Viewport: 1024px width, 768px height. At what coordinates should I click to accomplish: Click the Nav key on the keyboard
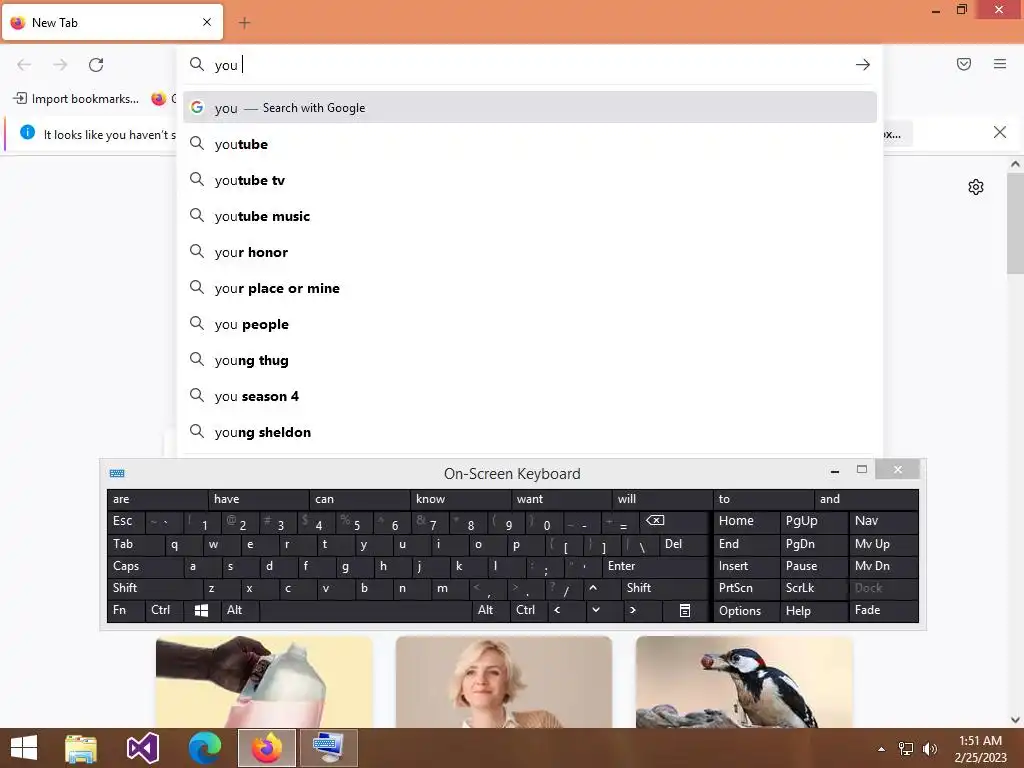(x=884, y=521)
